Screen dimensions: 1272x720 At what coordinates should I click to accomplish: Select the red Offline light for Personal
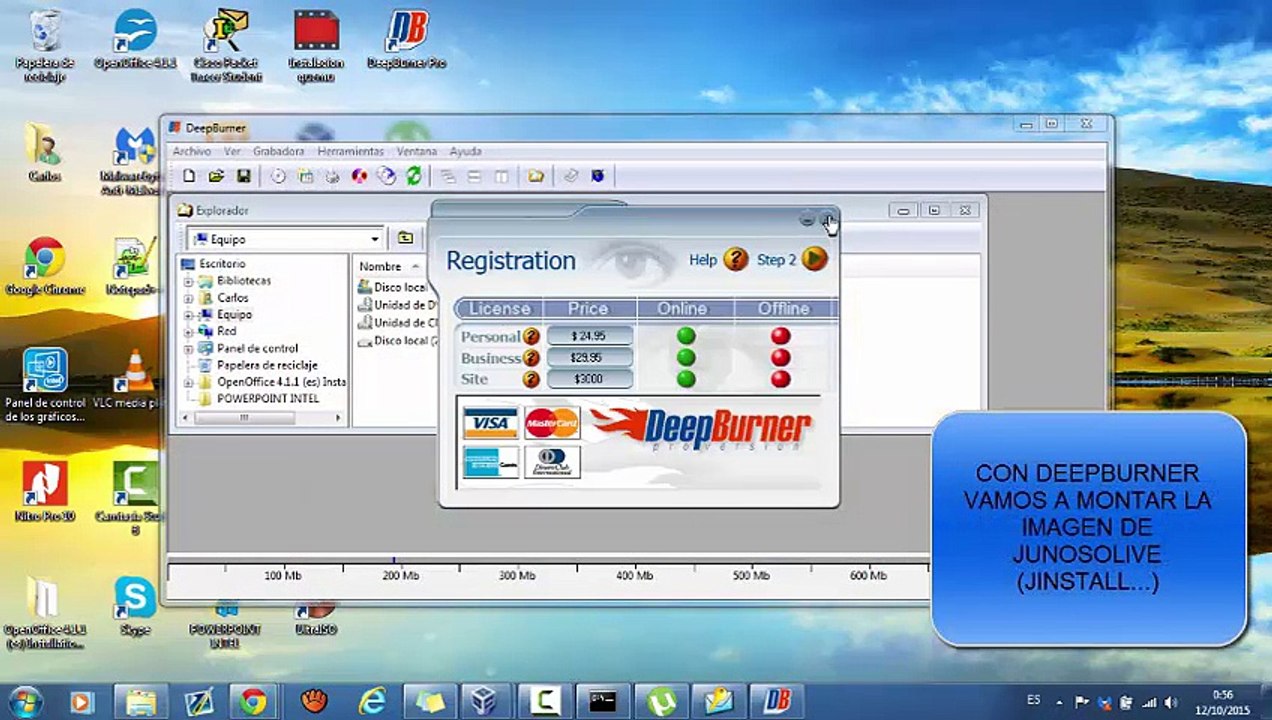[781, 336]
